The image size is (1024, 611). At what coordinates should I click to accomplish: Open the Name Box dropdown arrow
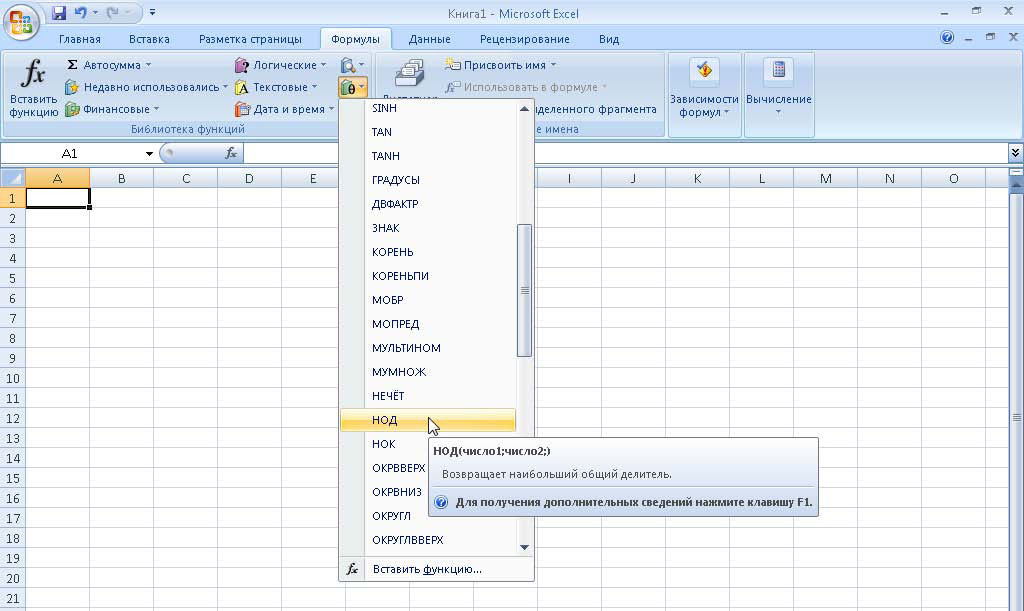(x=149, y=153)
